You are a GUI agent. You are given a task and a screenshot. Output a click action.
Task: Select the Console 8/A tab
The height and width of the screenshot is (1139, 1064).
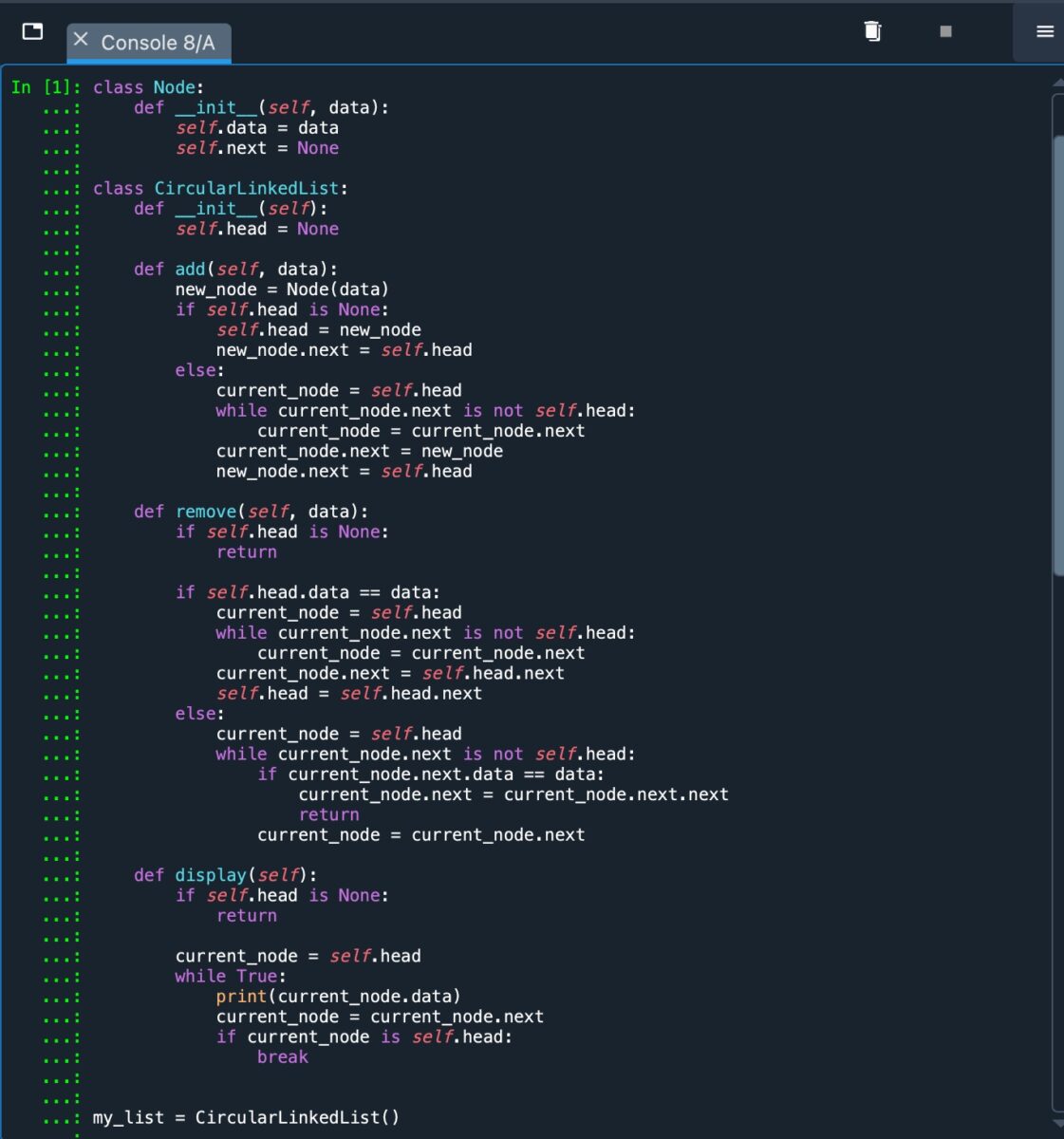pos(158,43)
